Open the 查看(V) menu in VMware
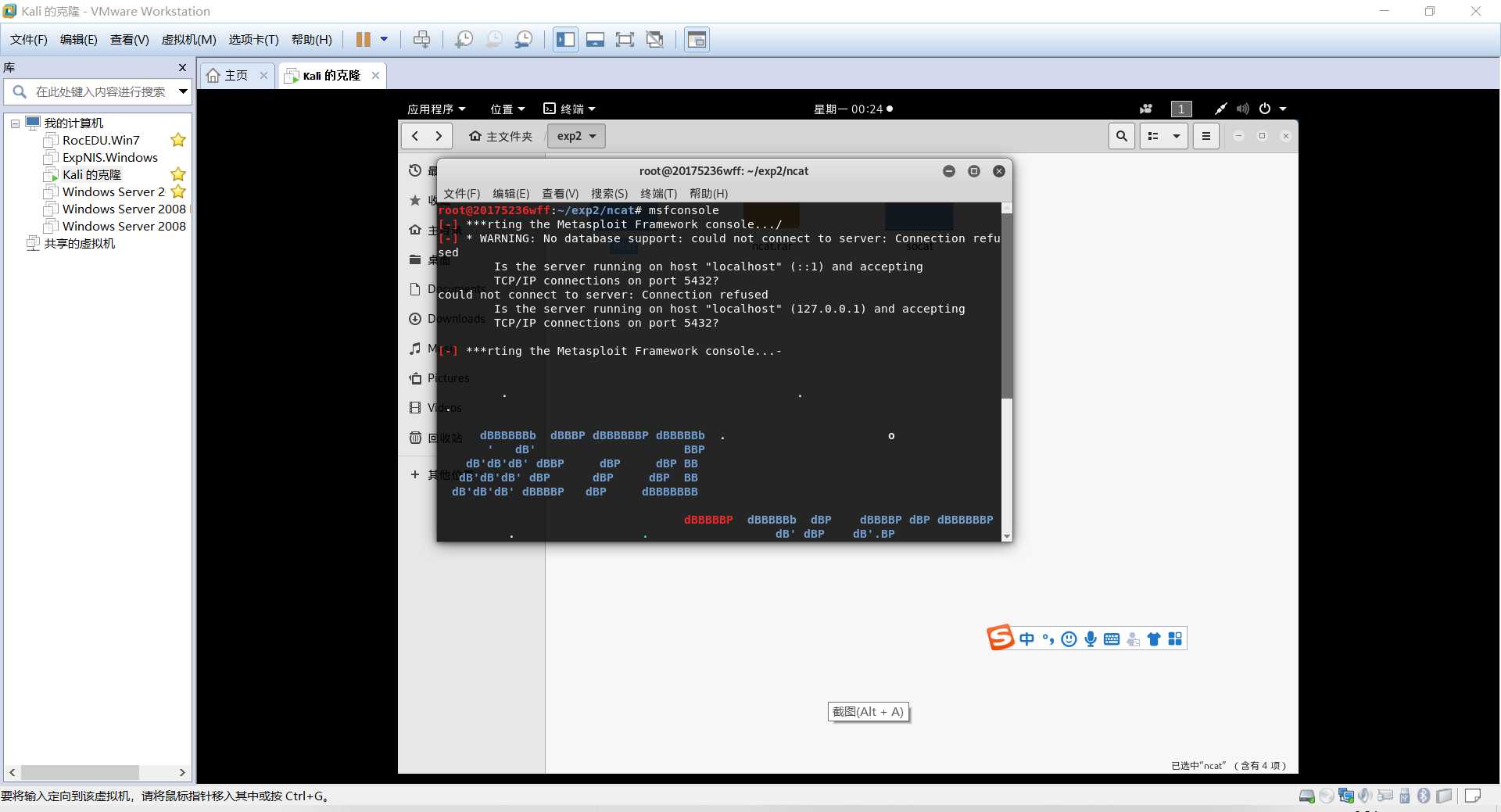1501x812 pixels. pyautogui.click(x=129, y=39)
